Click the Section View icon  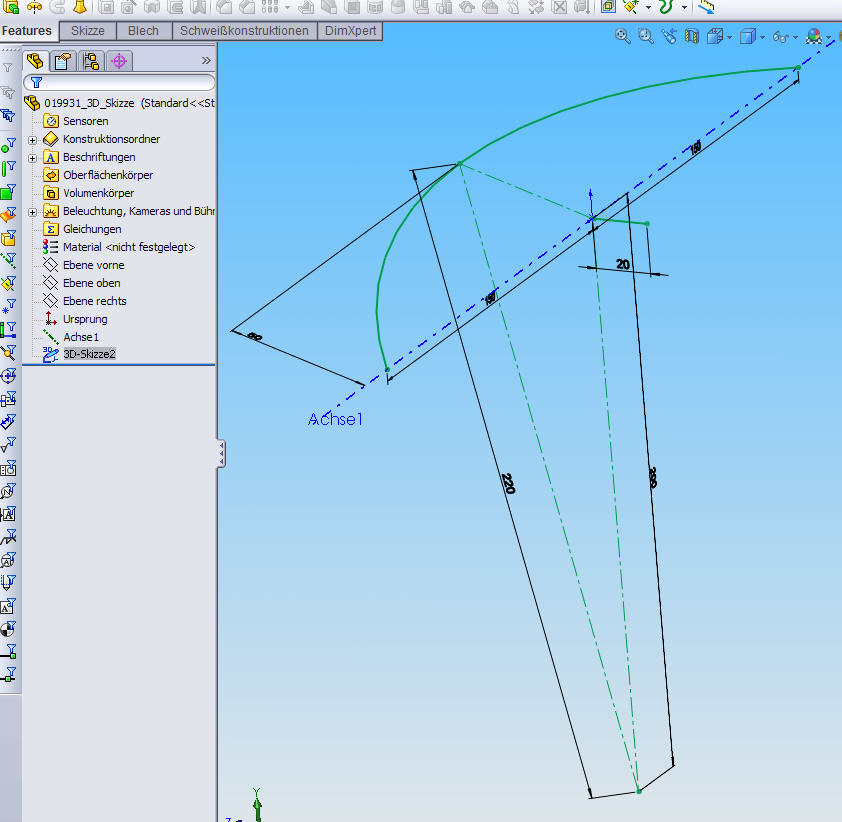point(692,37)
